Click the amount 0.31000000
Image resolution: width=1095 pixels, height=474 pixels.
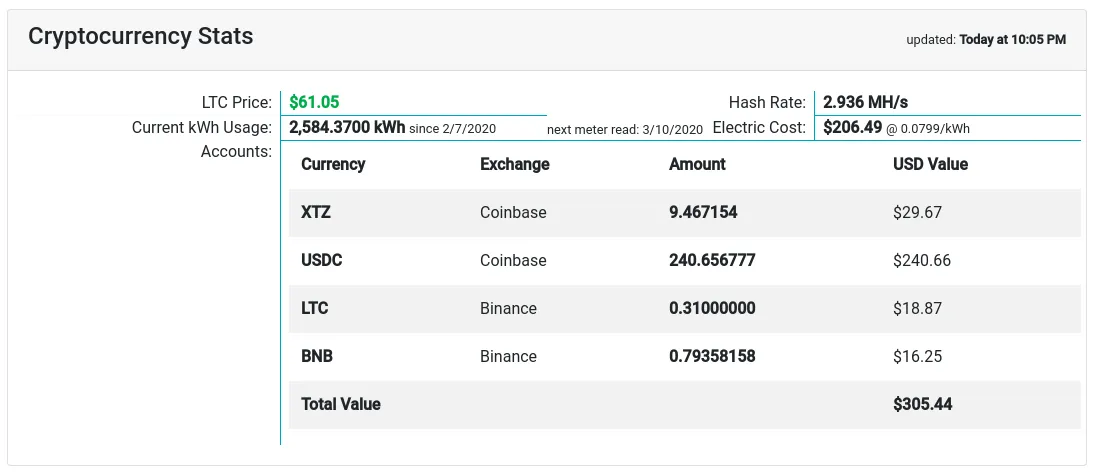click(712, 308)
